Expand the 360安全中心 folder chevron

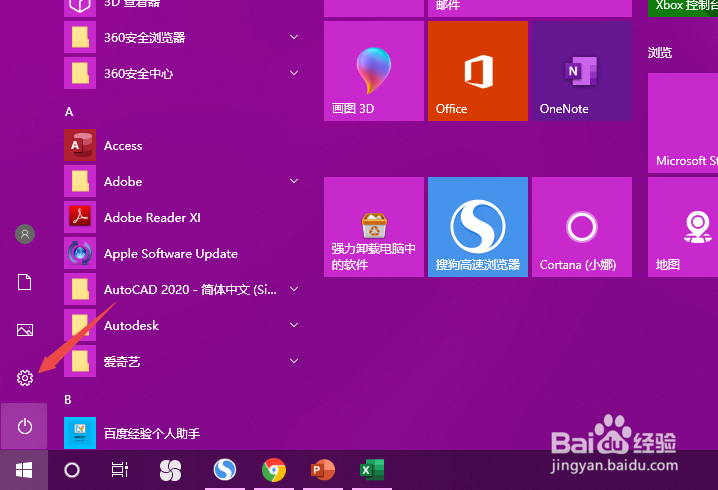tap(294, 73)
